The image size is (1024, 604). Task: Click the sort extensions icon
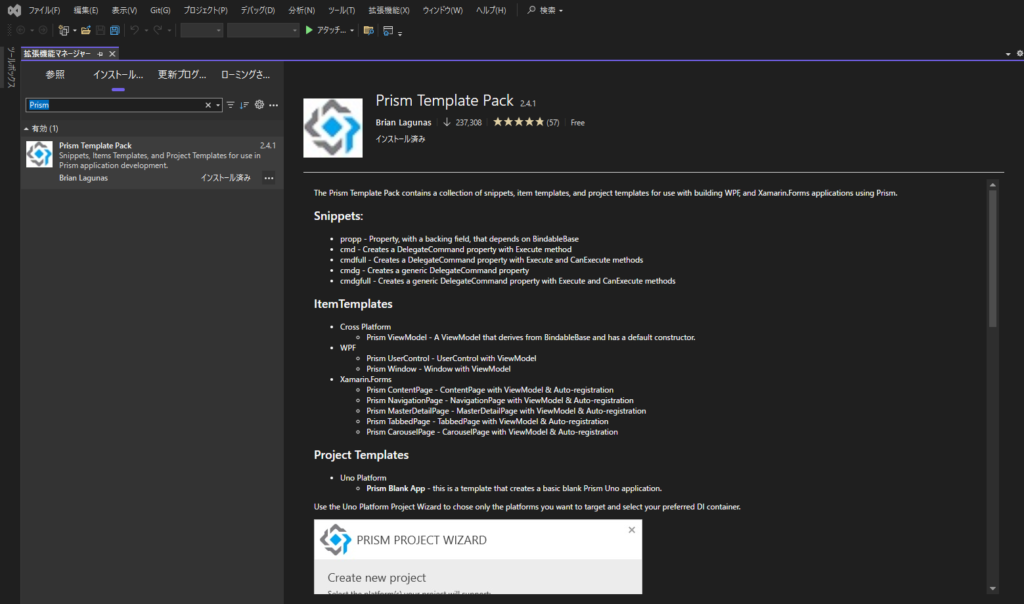[244, 105]
